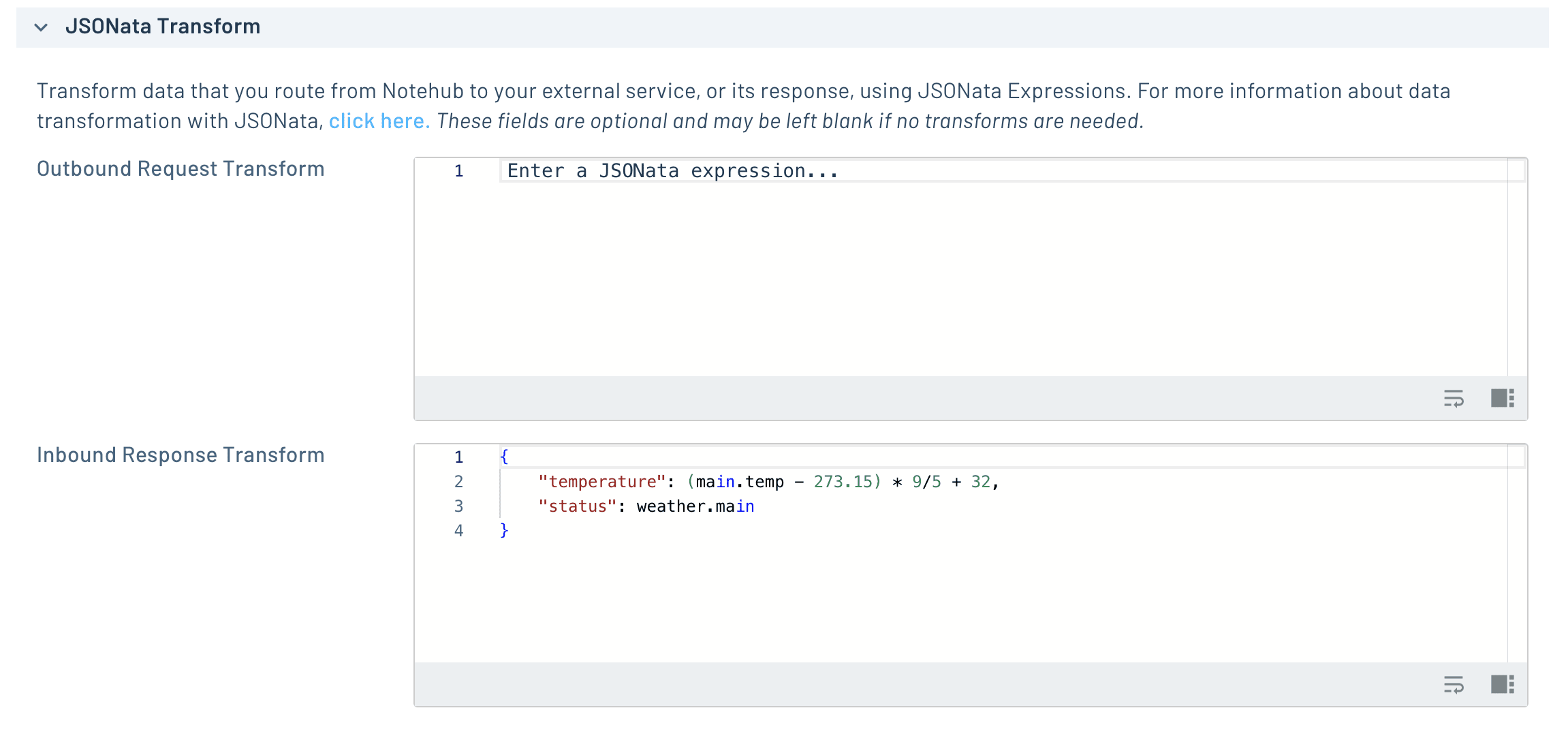Click line number 1 in Outbound editor

click(x=458, y=171)
